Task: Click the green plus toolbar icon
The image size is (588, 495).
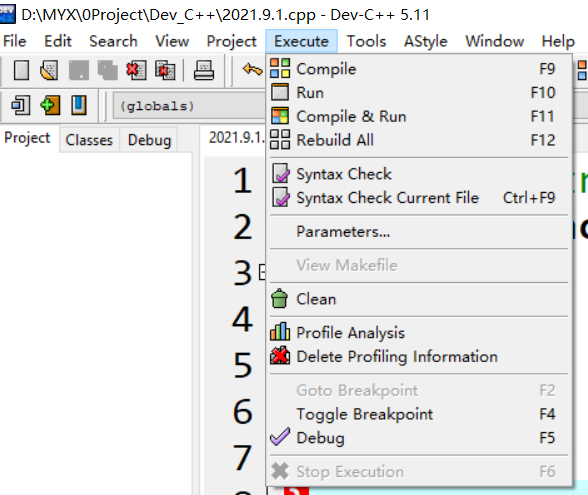Action: pyautogui.click(x=50, y=105)
